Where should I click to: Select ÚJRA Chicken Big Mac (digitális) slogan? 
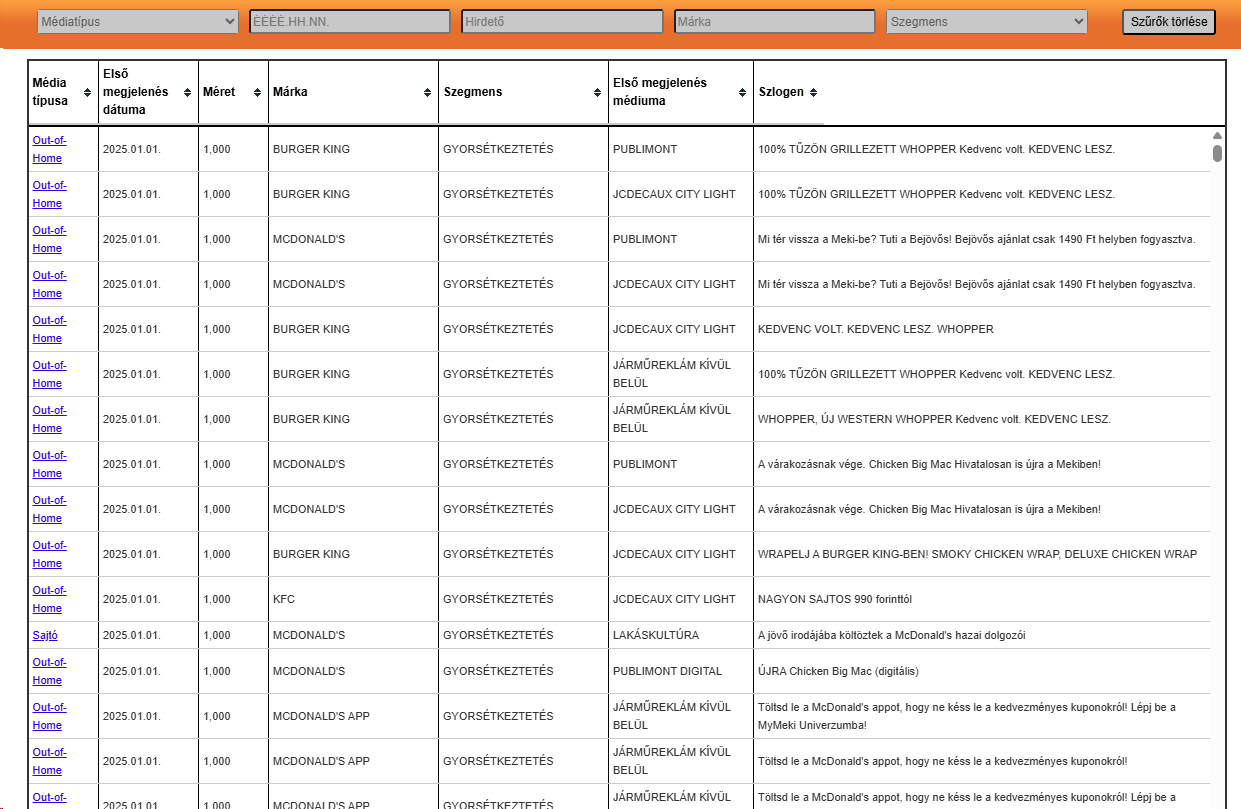(x=838, y=671)
